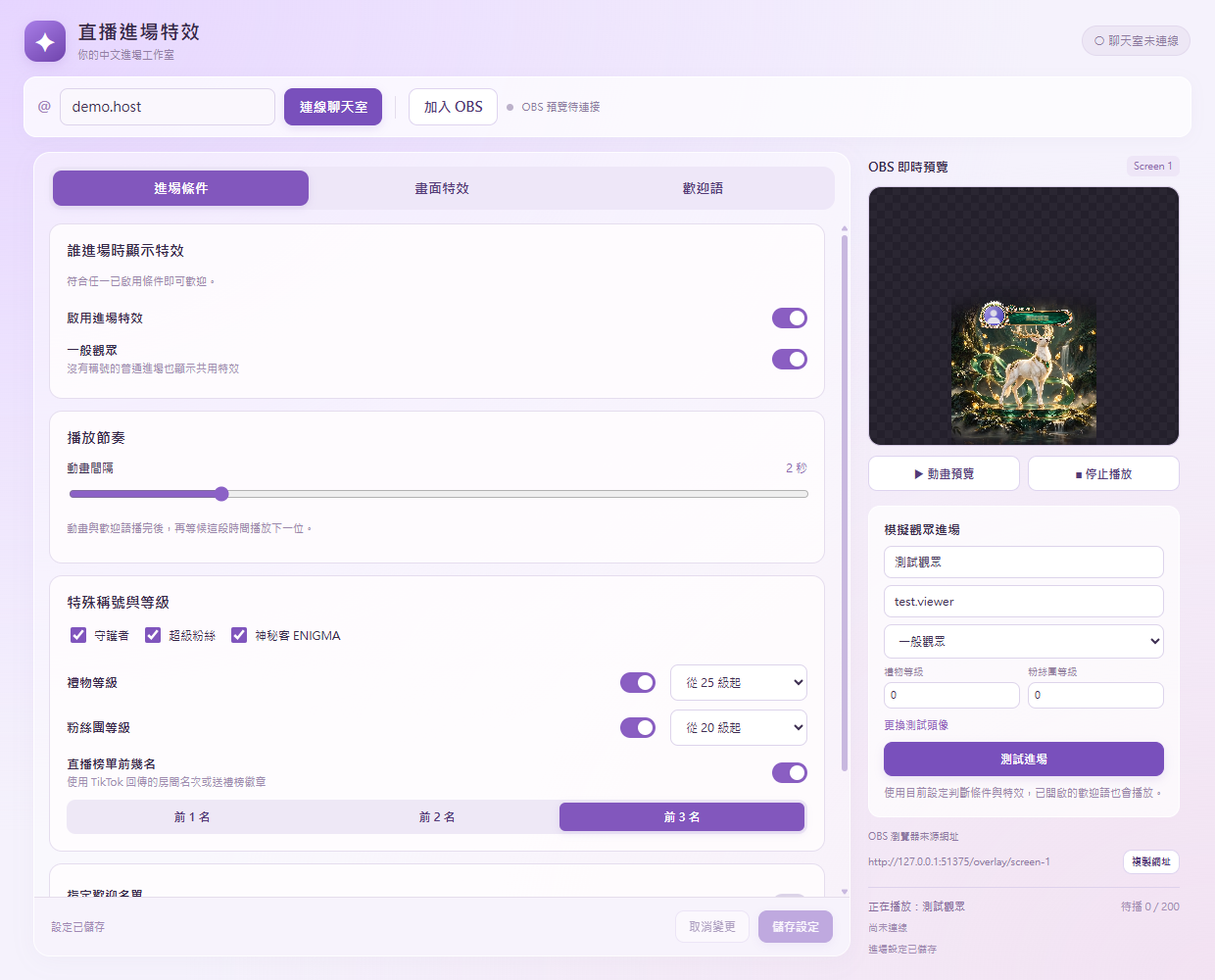This screenshot has width=1215, height=980.
Task: Click the 禮物等級 number input in simulator
Action: (x=951, y=695)
